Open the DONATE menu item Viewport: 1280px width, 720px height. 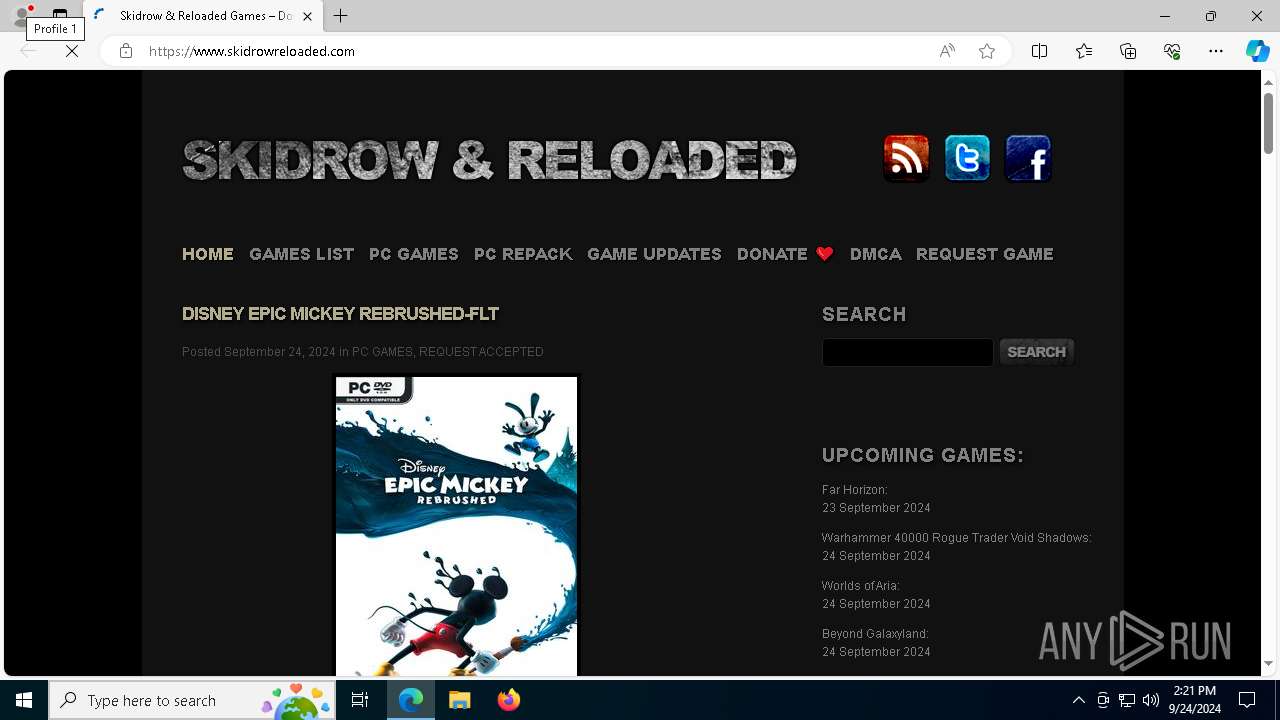pos(772,254)
